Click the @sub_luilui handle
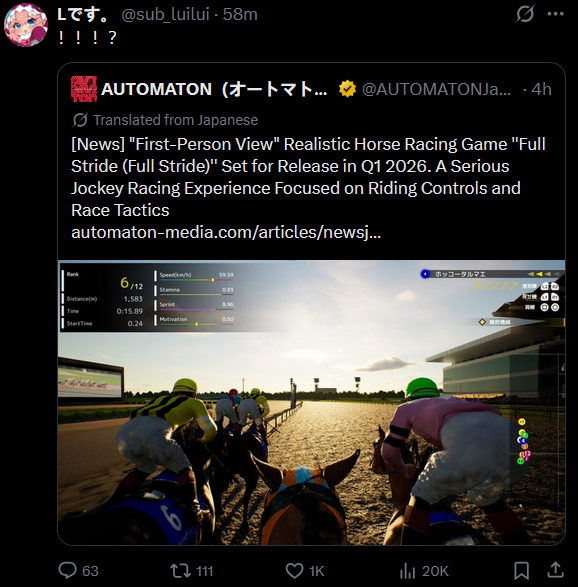This screenshot has width=578, height=587. click(165, 15)
